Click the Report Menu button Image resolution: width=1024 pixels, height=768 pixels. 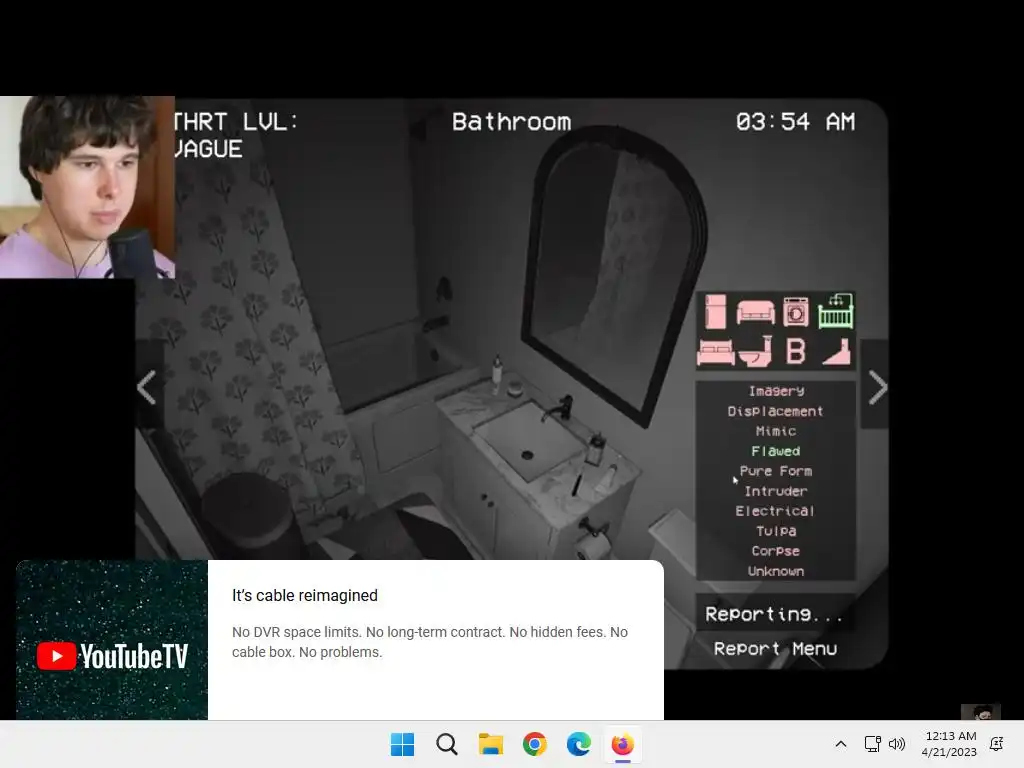click(775, 648)
